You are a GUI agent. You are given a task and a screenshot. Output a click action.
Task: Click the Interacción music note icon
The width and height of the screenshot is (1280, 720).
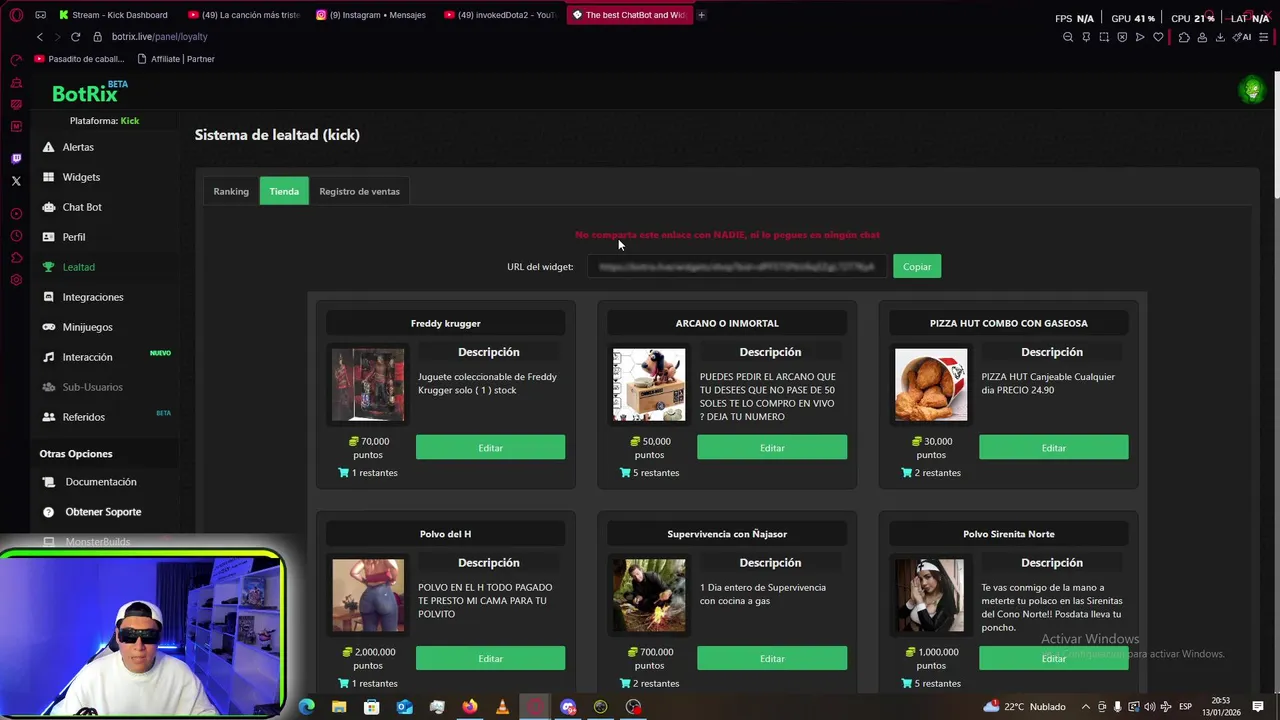tap(48, 357)
